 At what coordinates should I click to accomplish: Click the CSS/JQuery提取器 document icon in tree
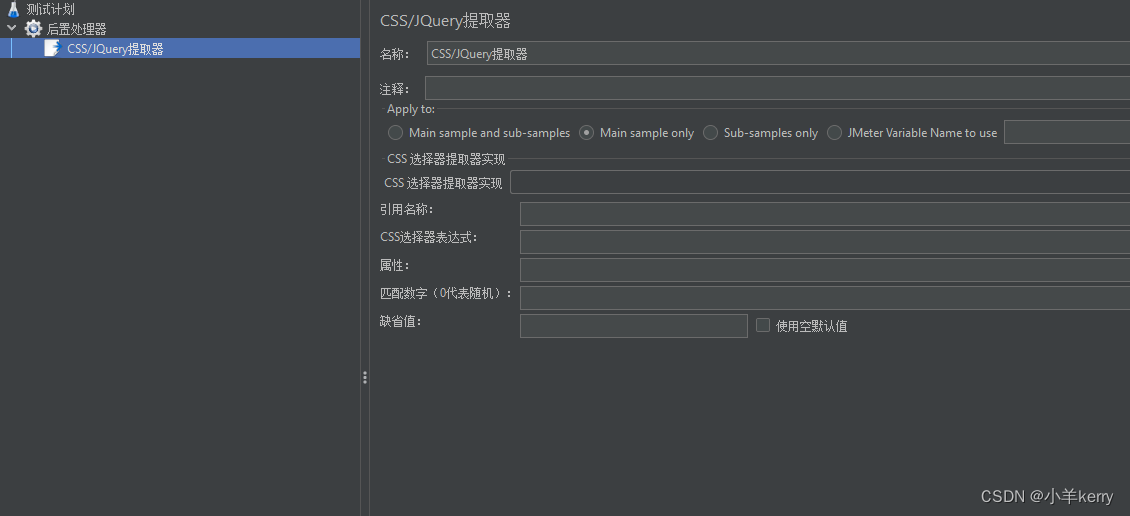(51, 48)
